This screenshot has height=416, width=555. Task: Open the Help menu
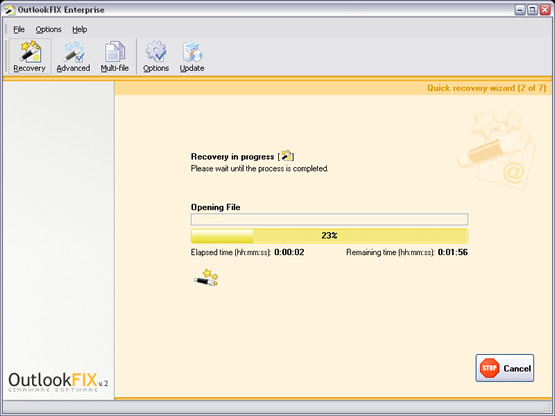(80, 29)
